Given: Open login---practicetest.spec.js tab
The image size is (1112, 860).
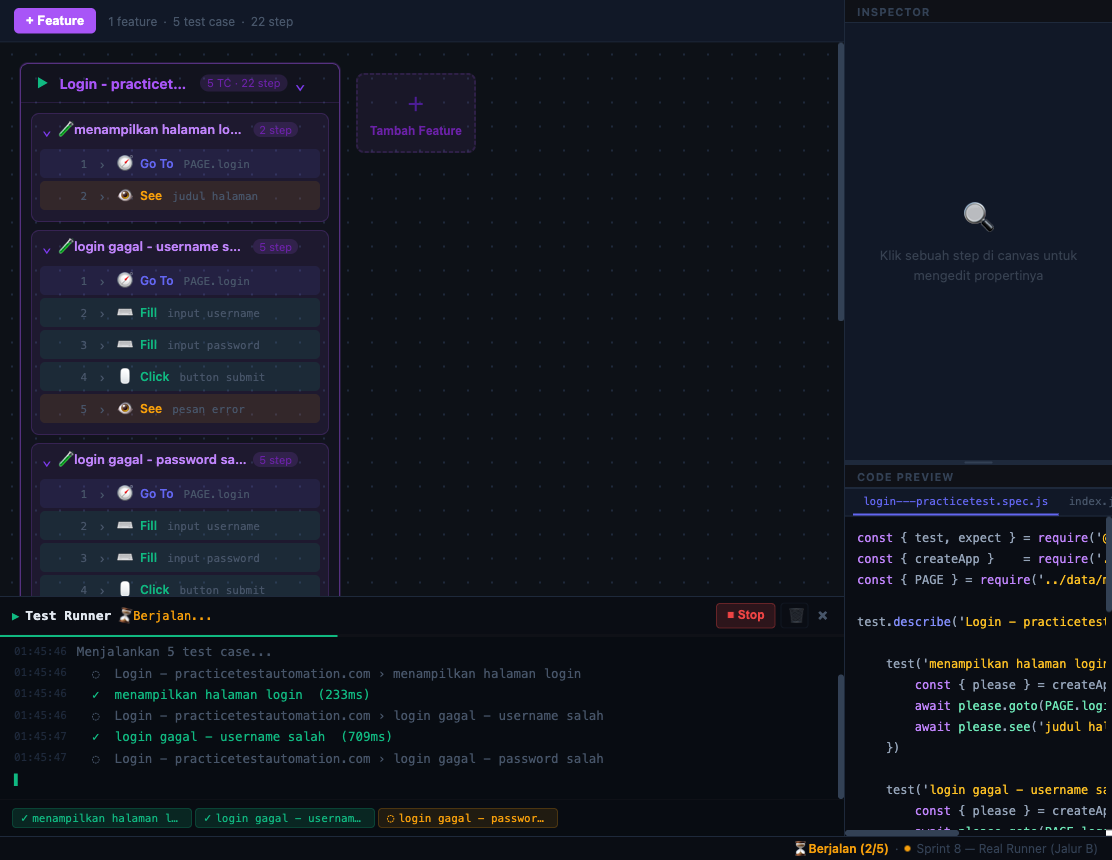Looking at the screenshot, I should (955, 501).
